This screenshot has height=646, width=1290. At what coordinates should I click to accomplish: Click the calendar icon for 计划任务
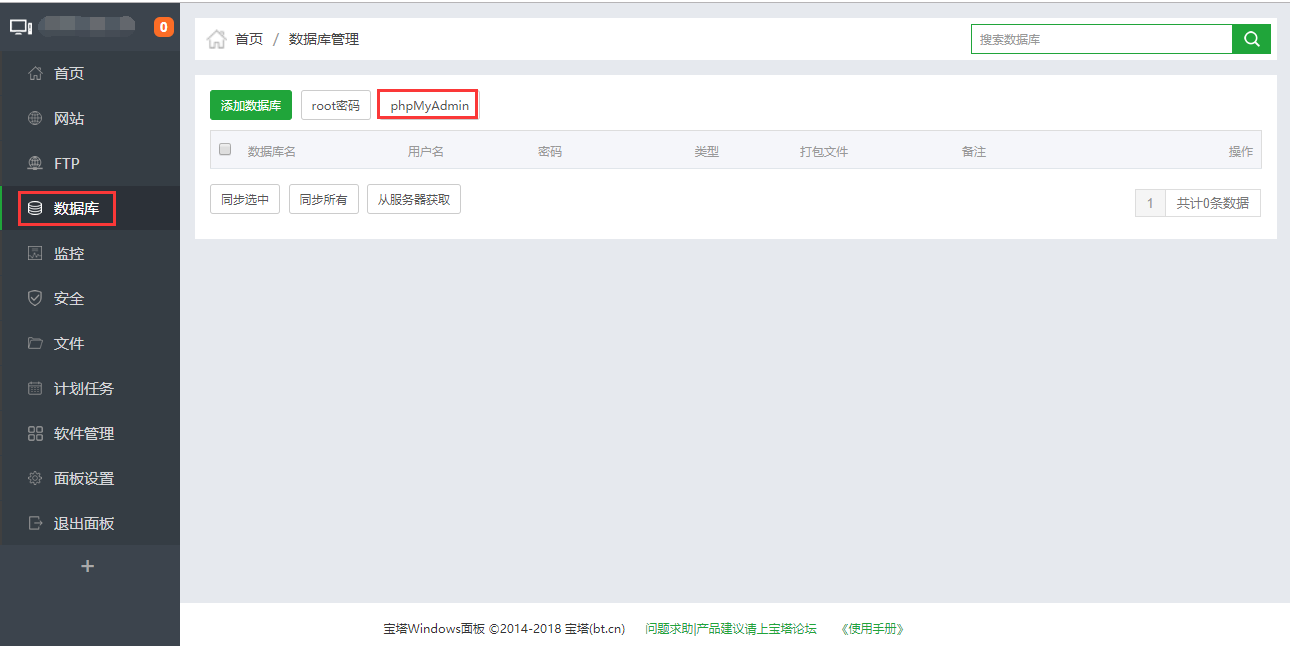[x=35, y=388]
